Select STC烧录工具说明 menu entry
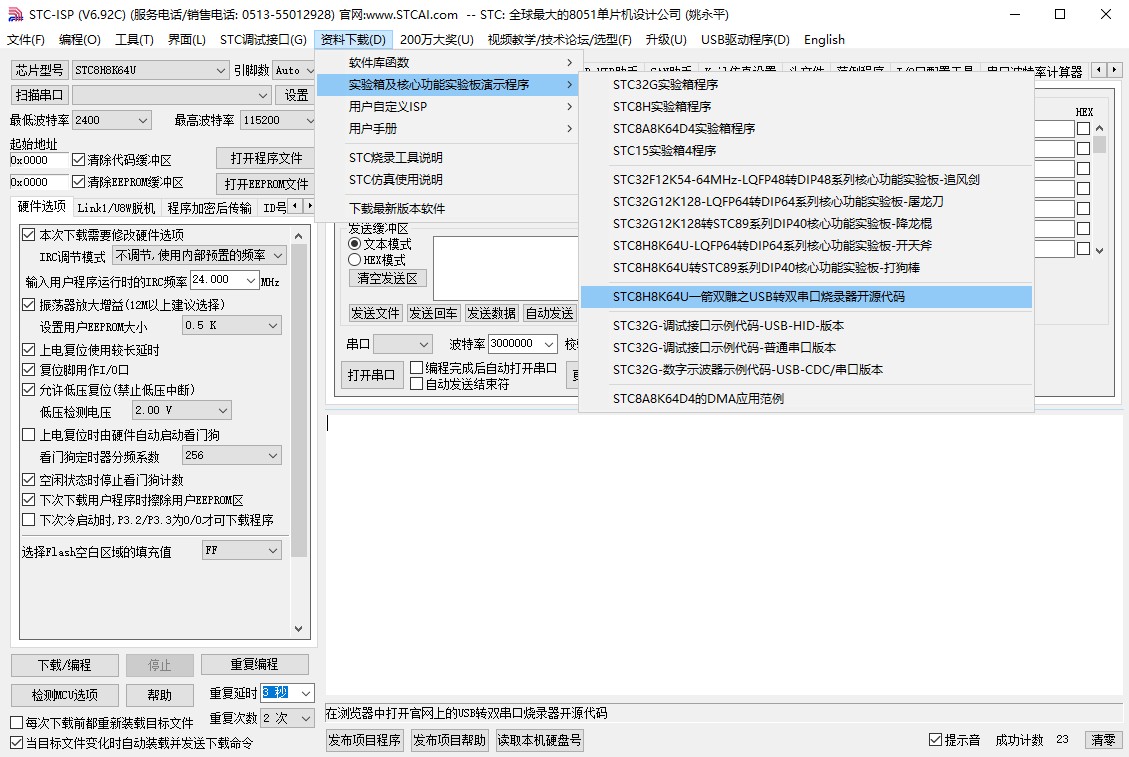This screenshot has height=757, width=1129. click(446, 158)
